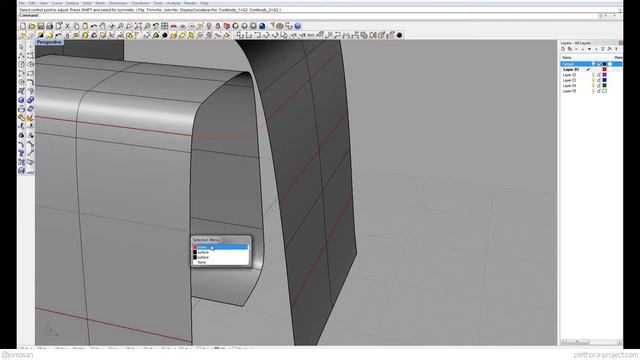Toggle Layer 02 visibility bulb

coord(593,75)
